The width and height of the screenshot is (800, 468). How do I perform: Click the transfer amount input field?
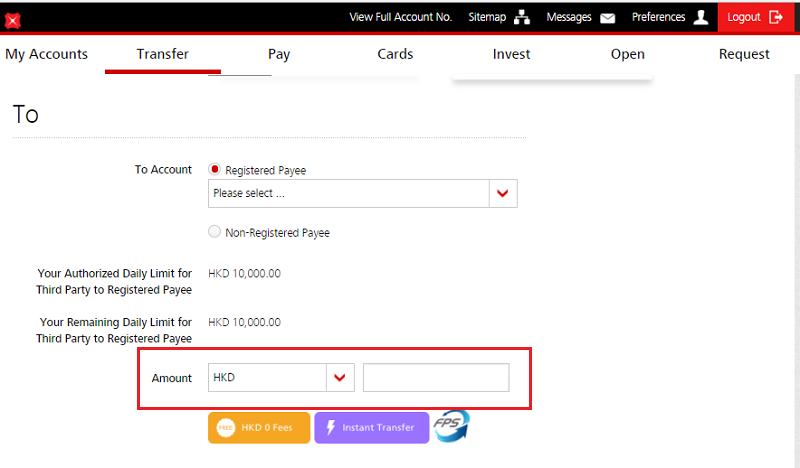tap(436, 377)
